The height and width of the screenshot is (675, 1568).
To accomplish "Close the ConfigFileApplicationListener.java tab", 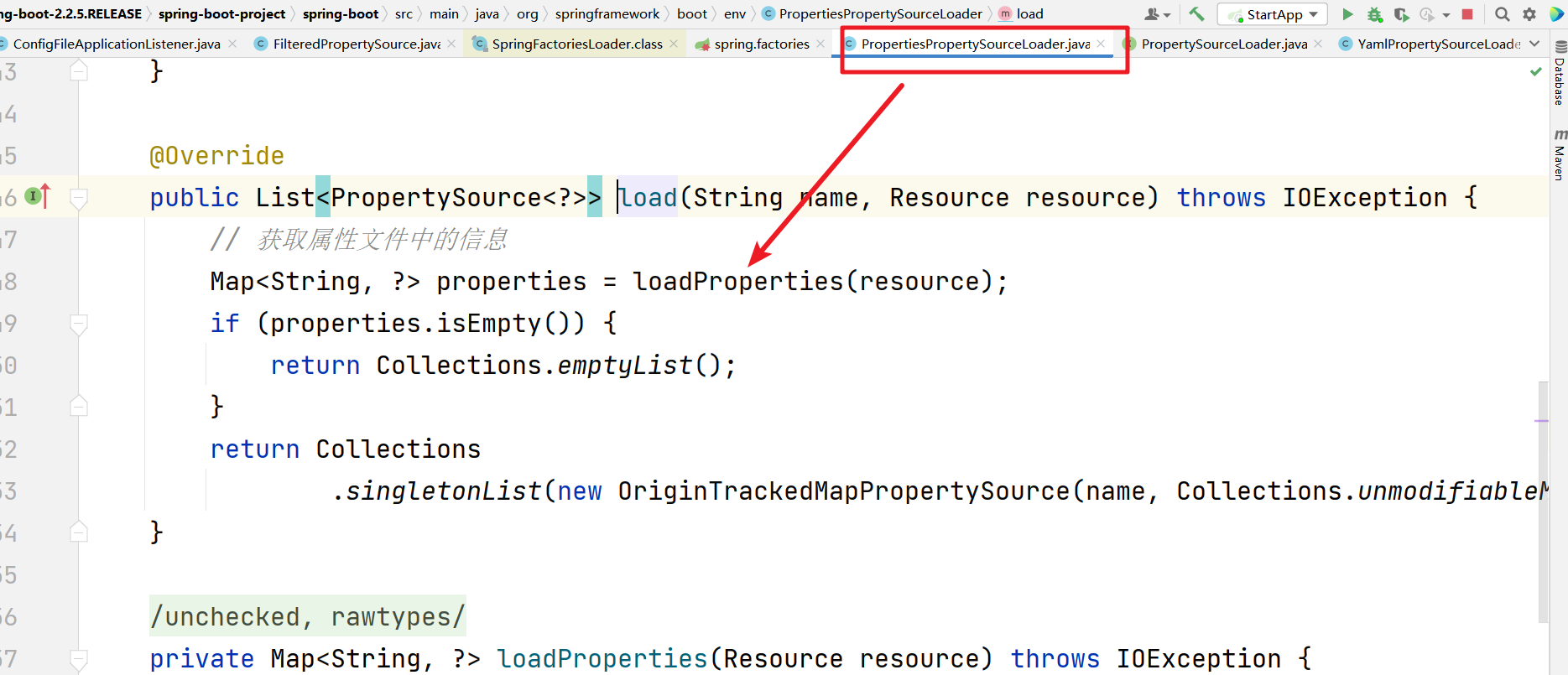I will [232, 44].
